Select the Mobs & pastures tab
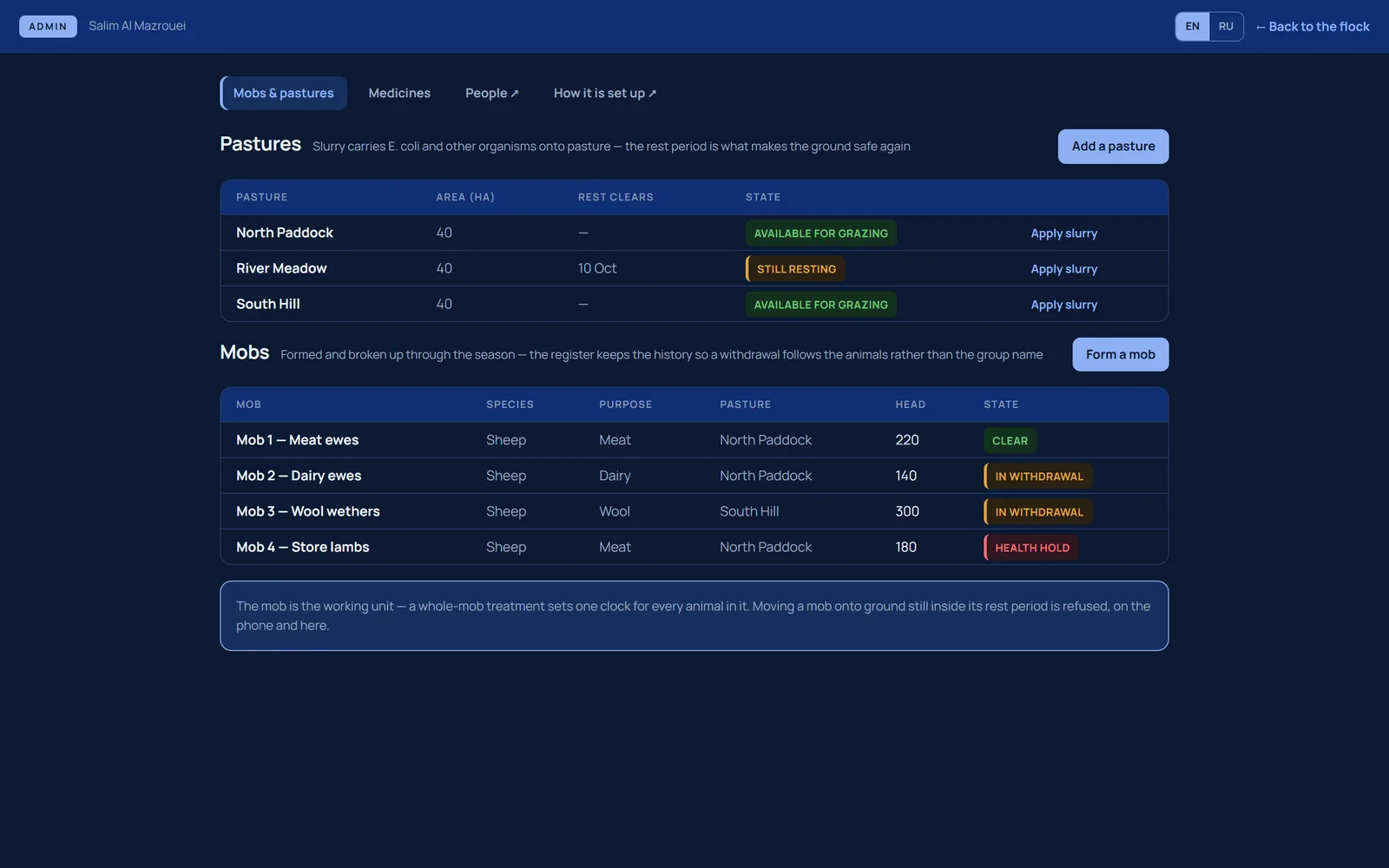The height and width of the screenshot is (868, 1389). pos(283,93)
